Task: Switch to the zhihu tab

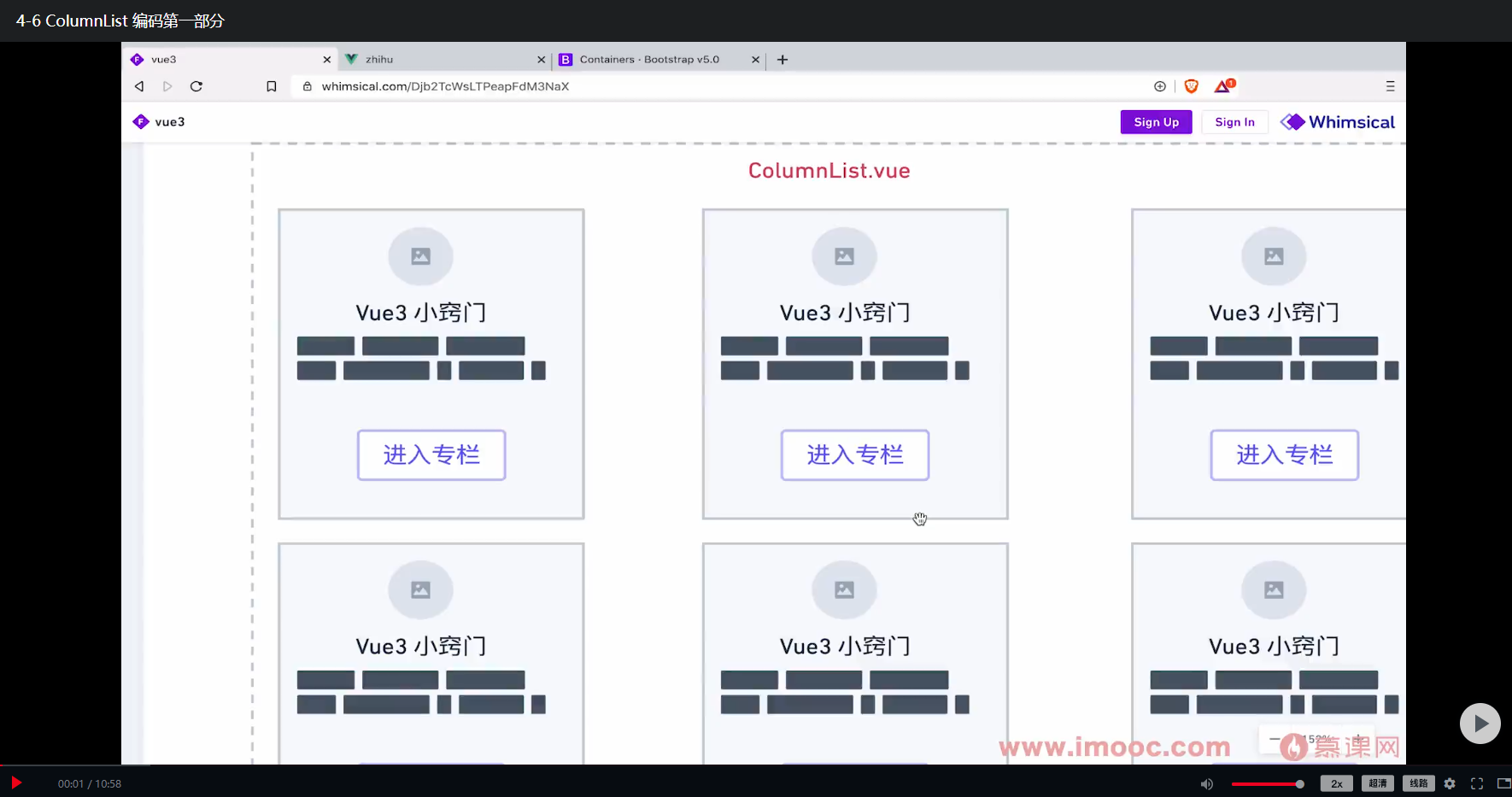Action: (444, 60)
